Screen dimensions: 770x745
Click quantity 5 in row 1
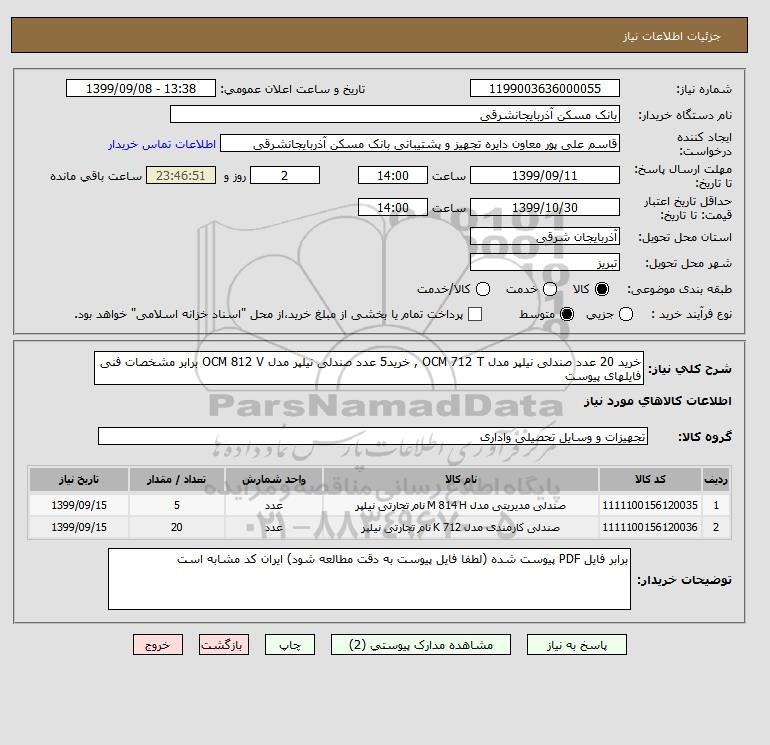[x=177, y=505]
